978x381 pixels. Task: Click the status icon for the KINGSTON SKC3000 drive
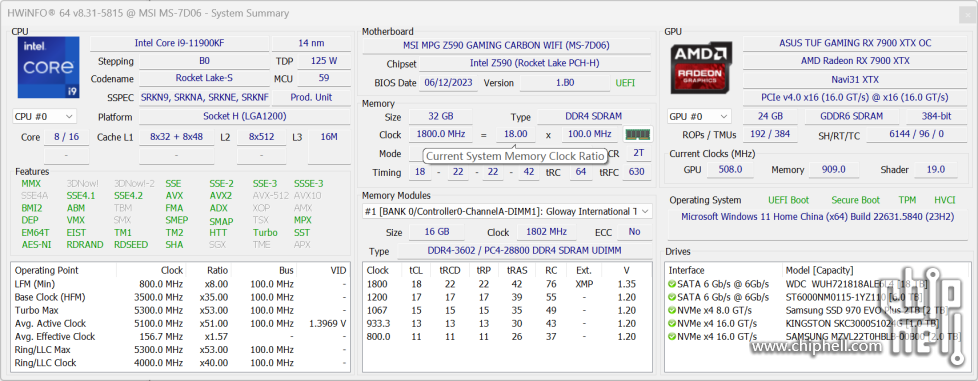click(671, 323)
